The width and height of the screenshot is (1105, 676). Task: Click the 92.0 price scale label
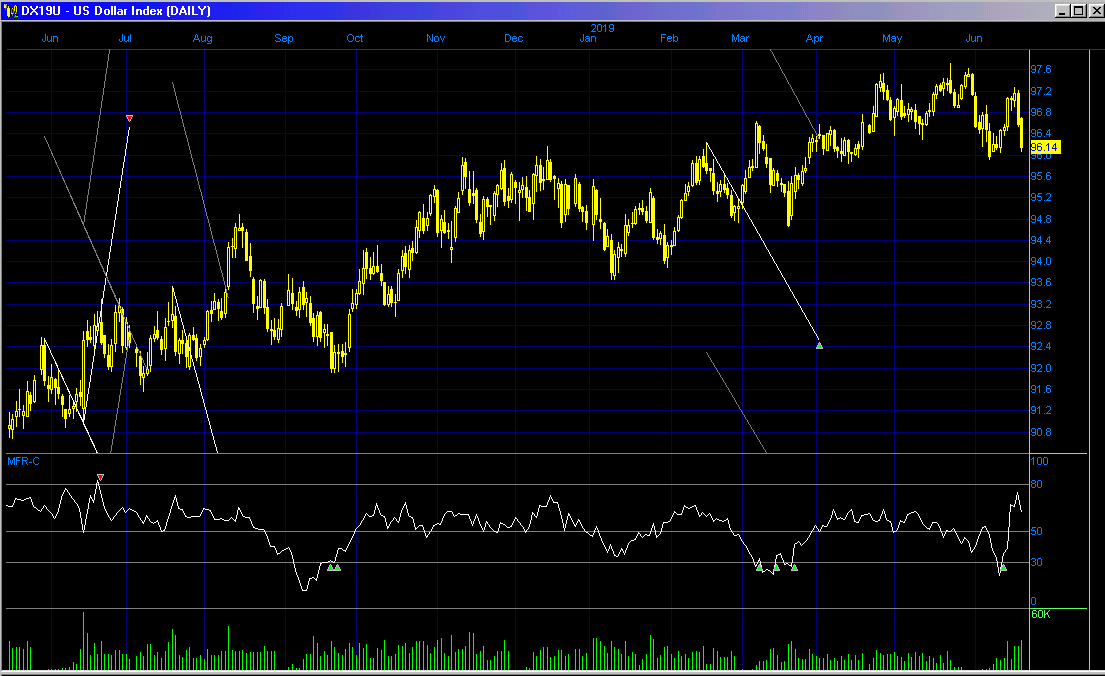click(1041, 368)
